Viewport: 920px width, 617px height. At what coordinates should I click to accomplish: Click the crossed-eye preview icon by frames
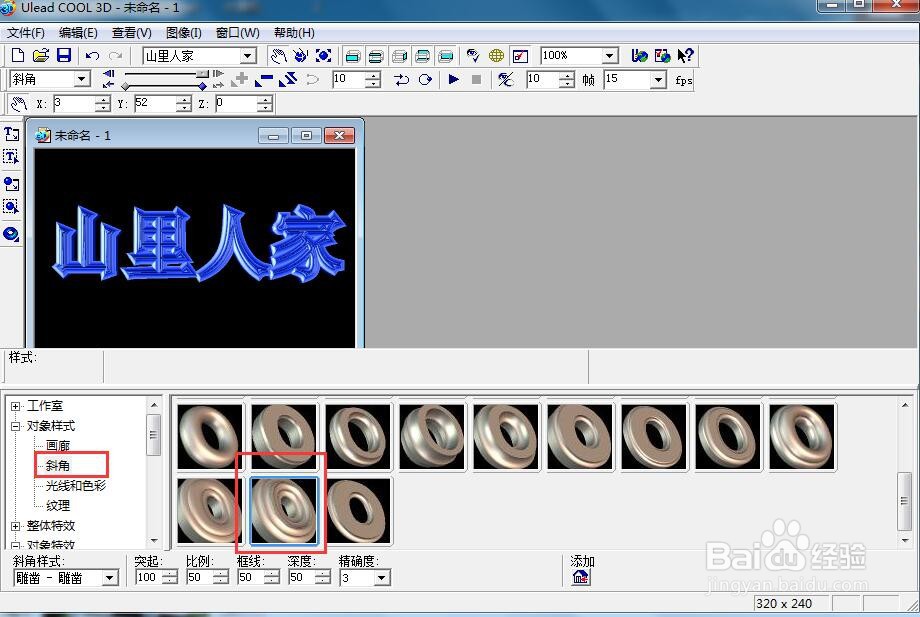point(505,79)
